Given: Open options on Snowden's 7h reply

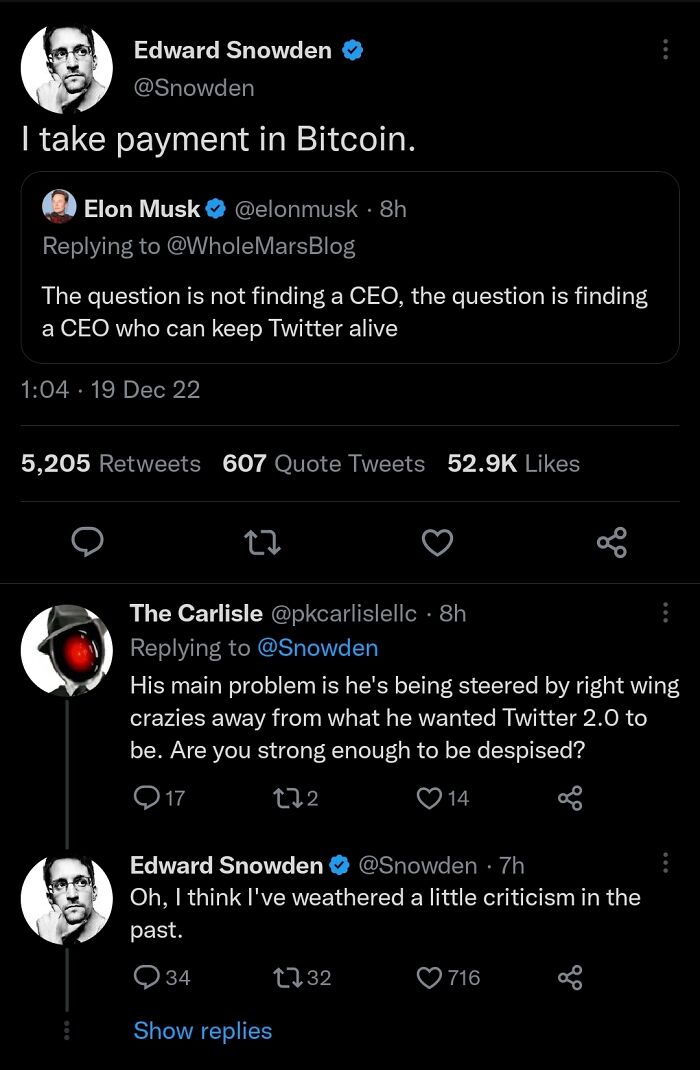Looking at the screenshot, I should coord(666,863).
